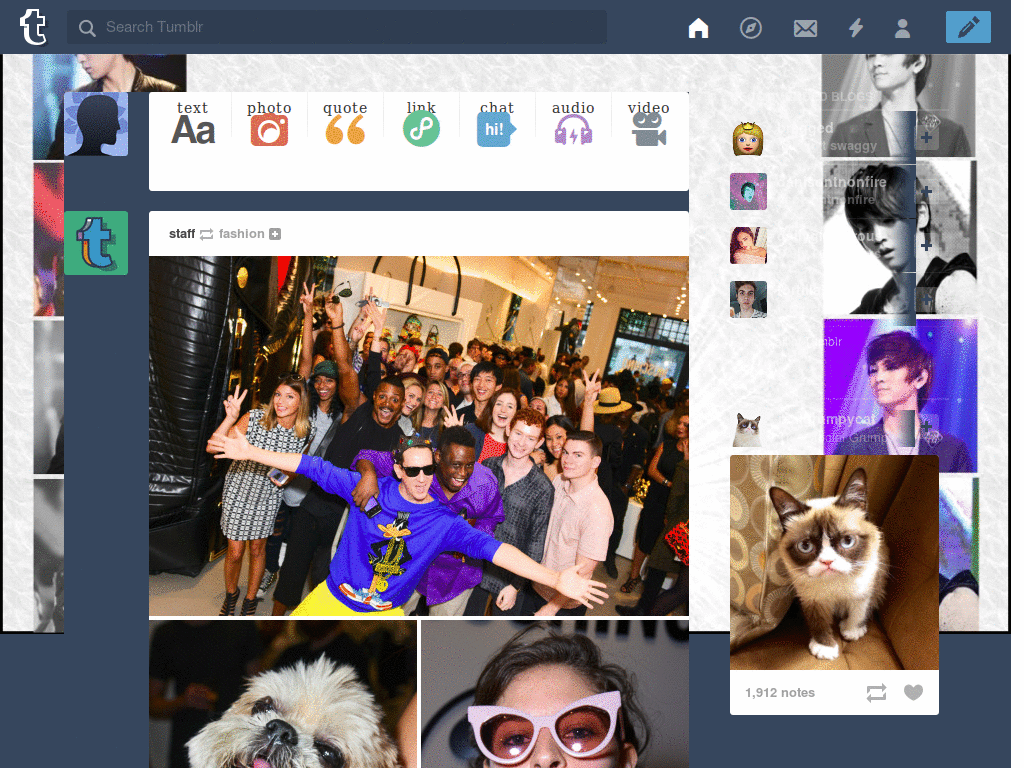Create a new link post

click(x=421, y=123)
